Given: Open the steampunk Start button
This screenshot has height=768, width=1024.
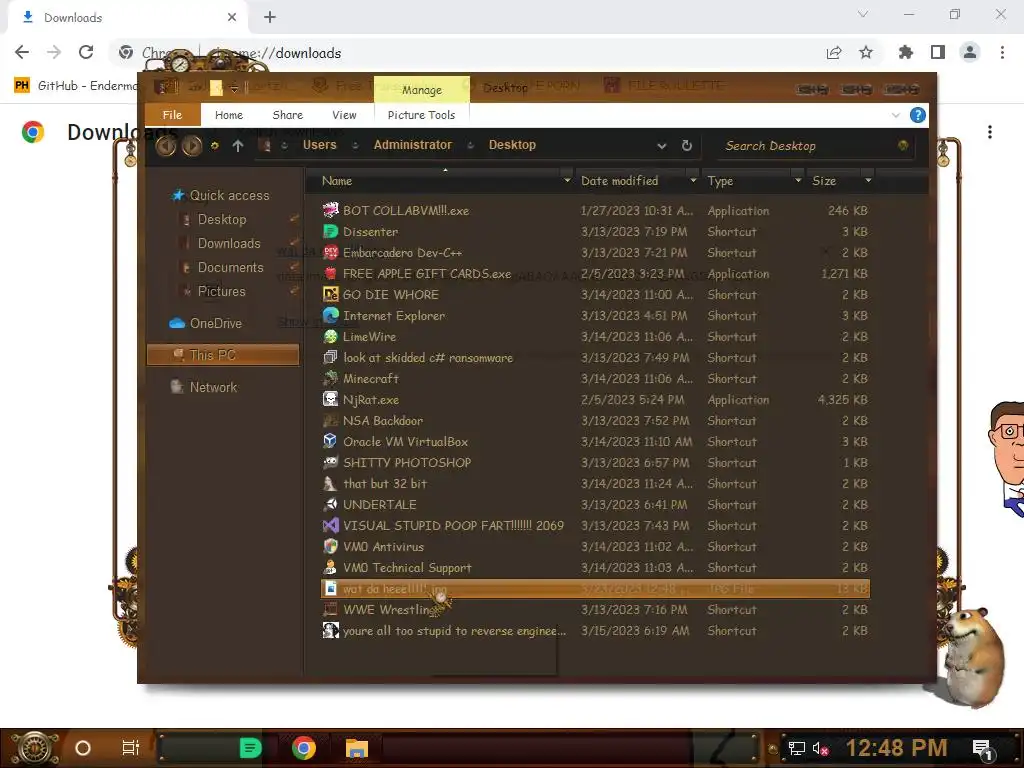Looking at the screenshot, I should click(x=35, y=748).
